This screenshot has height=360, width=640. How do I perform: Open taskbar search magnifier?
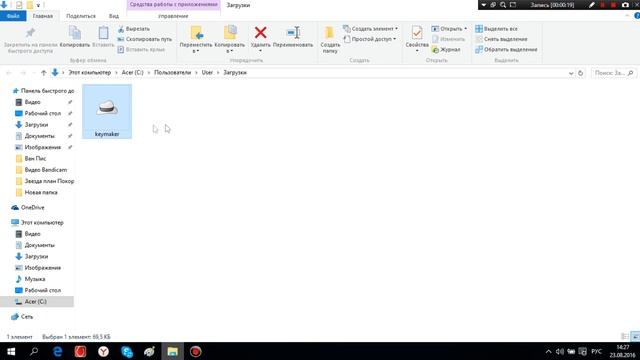[34, 351]
